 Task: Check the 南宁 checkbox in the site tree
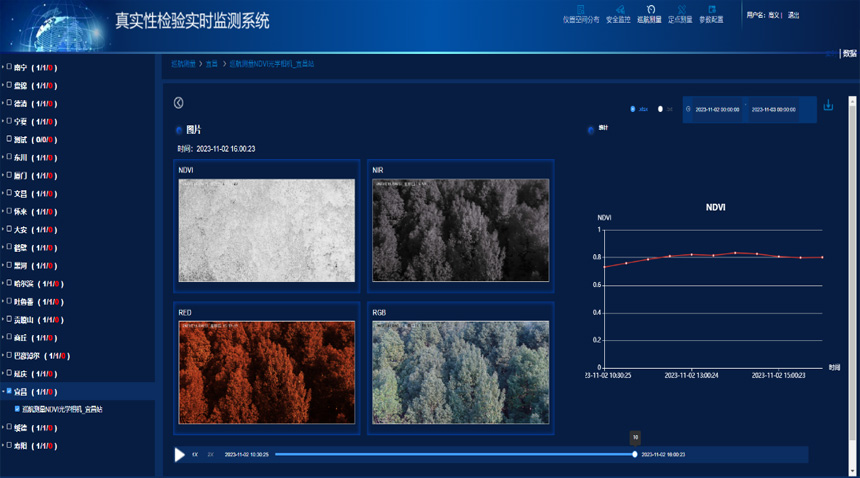pyautogui.click(x=10, y=68)
